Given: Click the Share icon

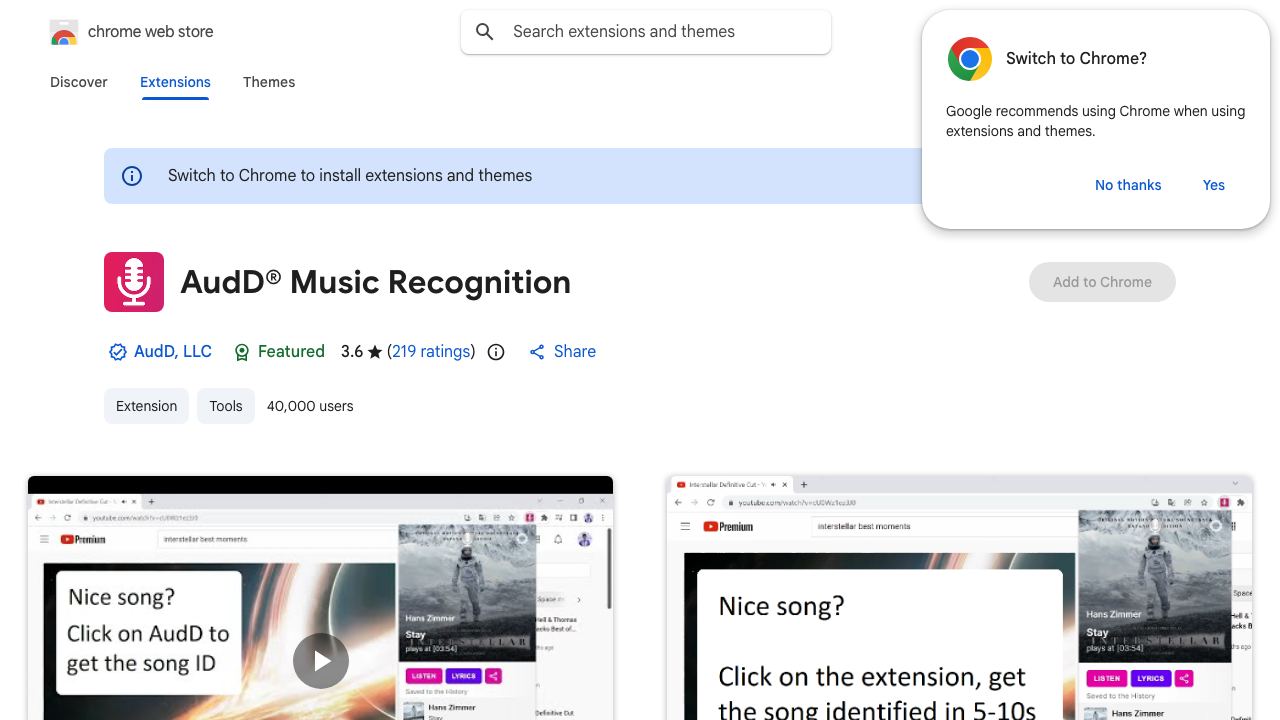Looking at the screenshot, I should click(x=537, y=352).
